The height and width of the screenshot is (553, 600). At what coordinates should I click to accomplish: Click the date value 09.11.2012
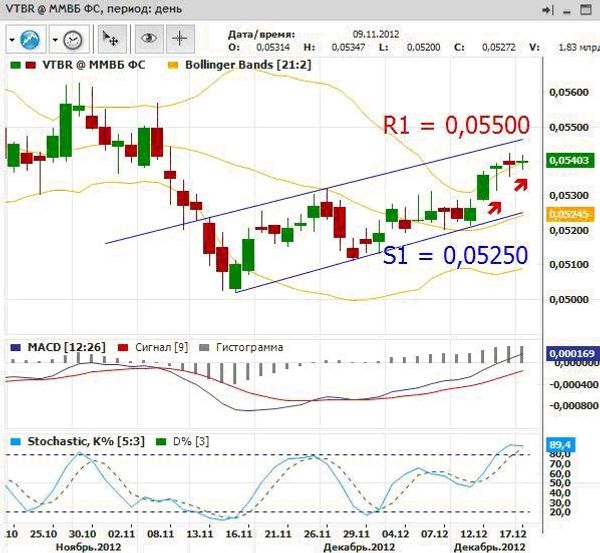click(376, 34)
